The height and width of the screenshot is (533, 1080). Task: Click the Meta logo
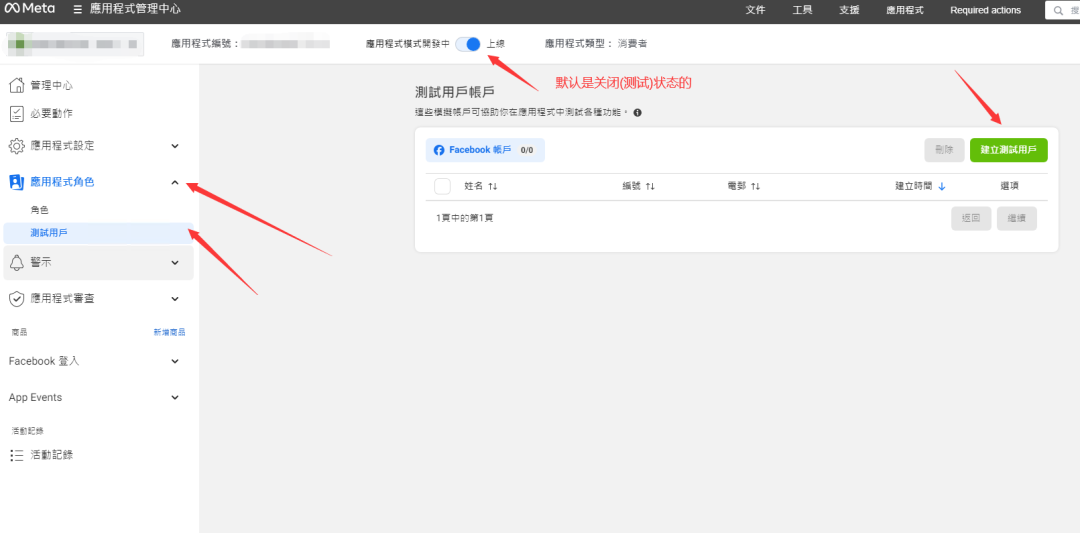[30, 10]
